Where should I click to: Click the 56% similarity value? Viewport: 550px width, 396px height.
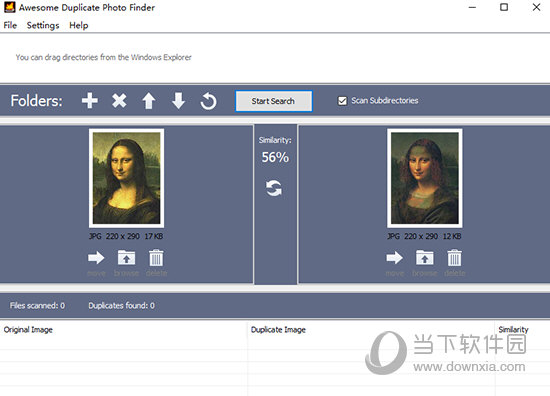[x=275, y=157]
